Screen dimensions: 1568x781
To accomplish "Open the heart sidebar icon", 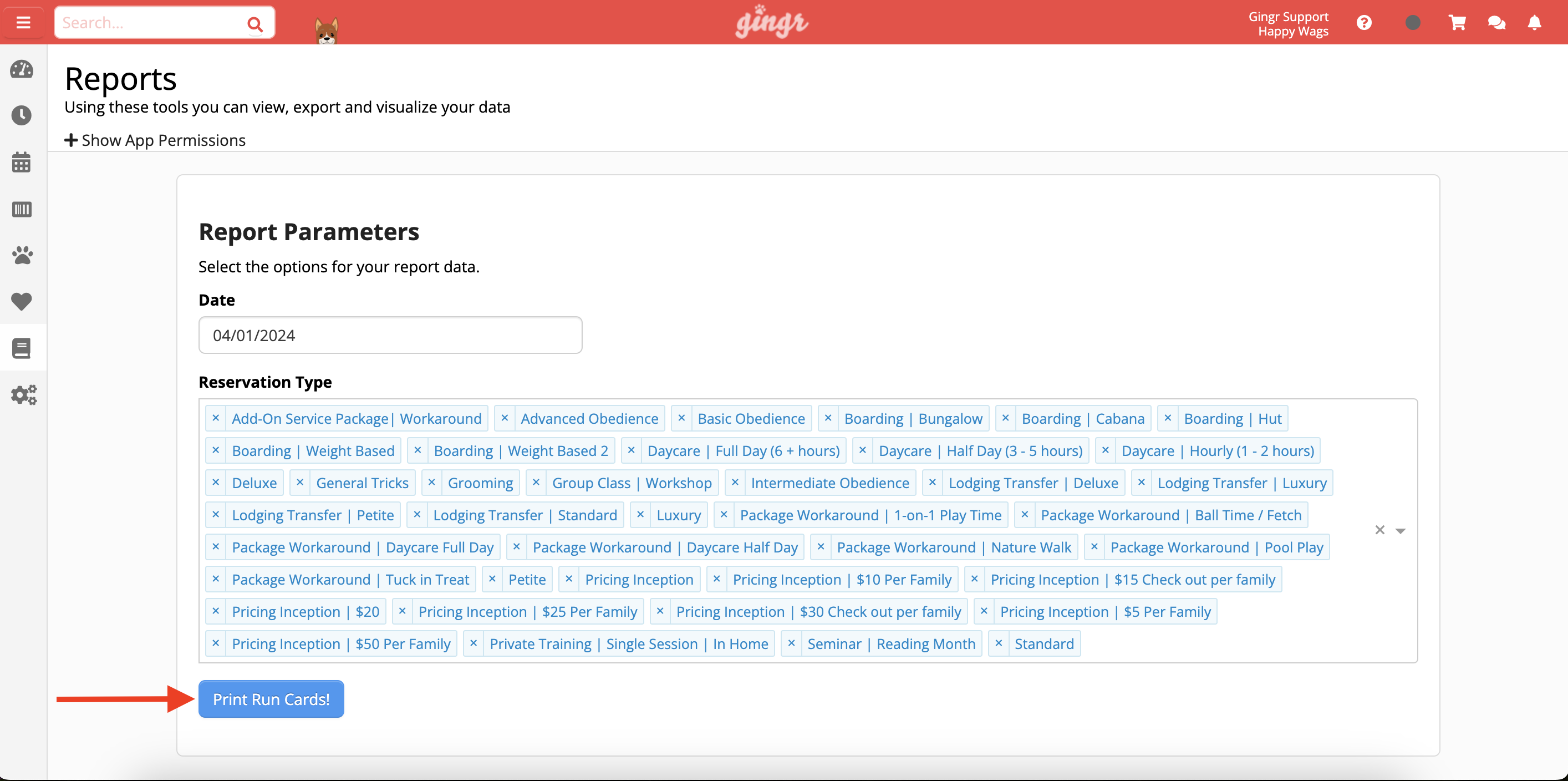I will click(22, 301).
